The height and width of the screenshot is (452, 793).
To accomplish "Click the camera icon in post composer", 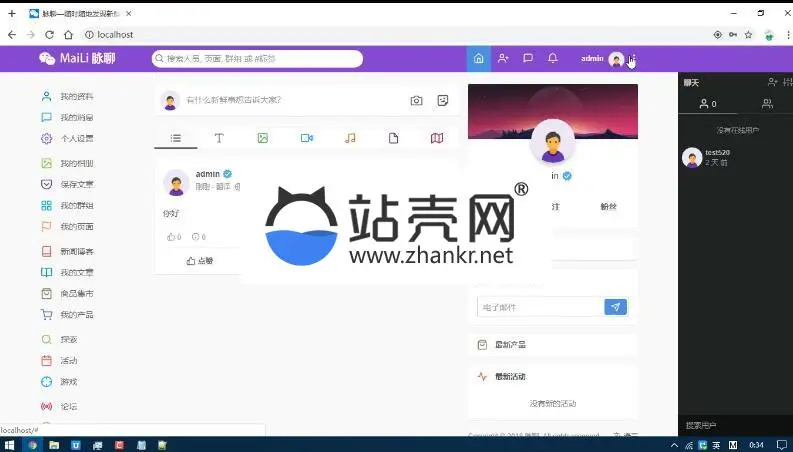I will pyautogui.click(x=416, y=100).
